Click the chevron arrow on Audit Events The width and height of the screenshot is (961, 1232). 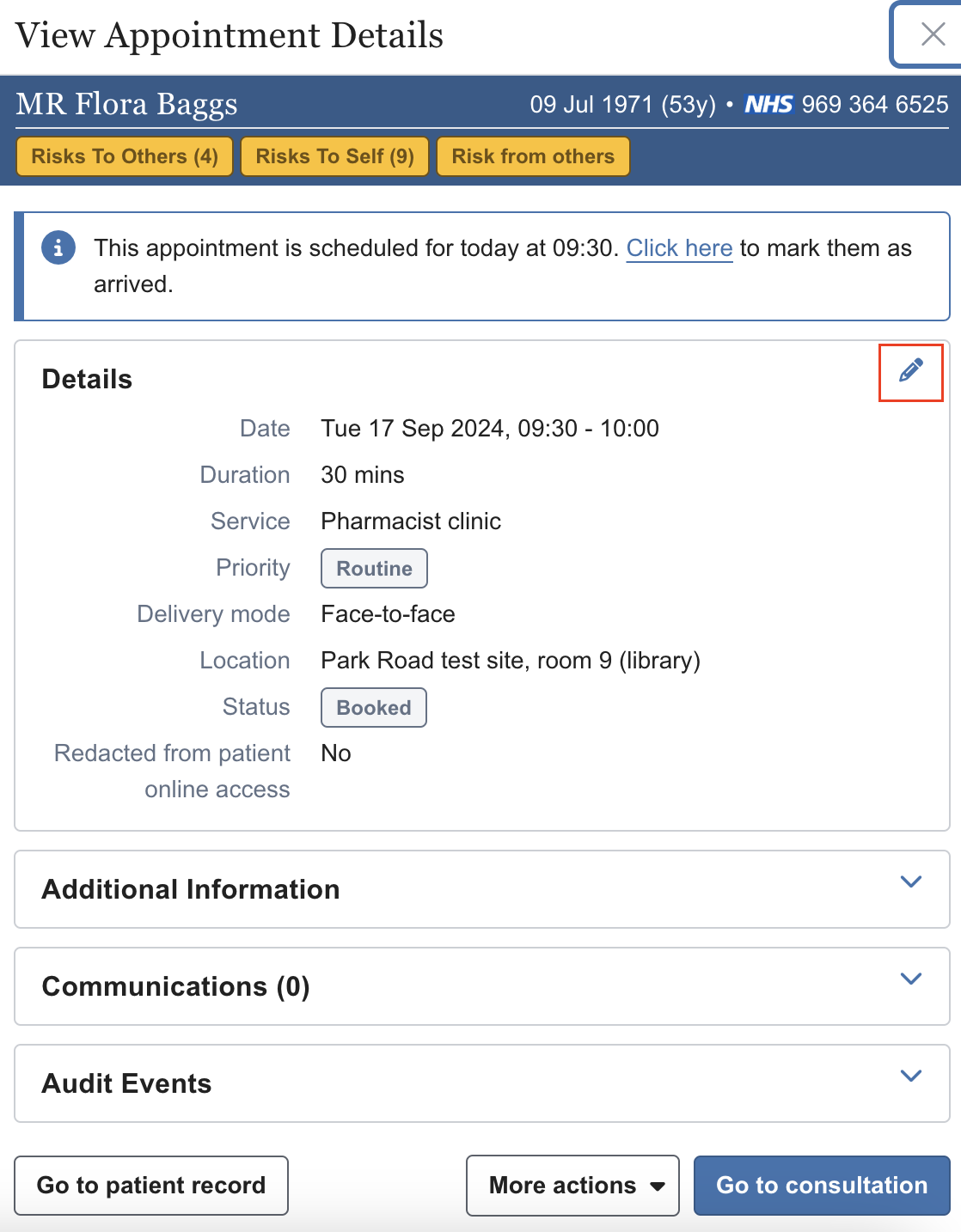point(910,1076)
